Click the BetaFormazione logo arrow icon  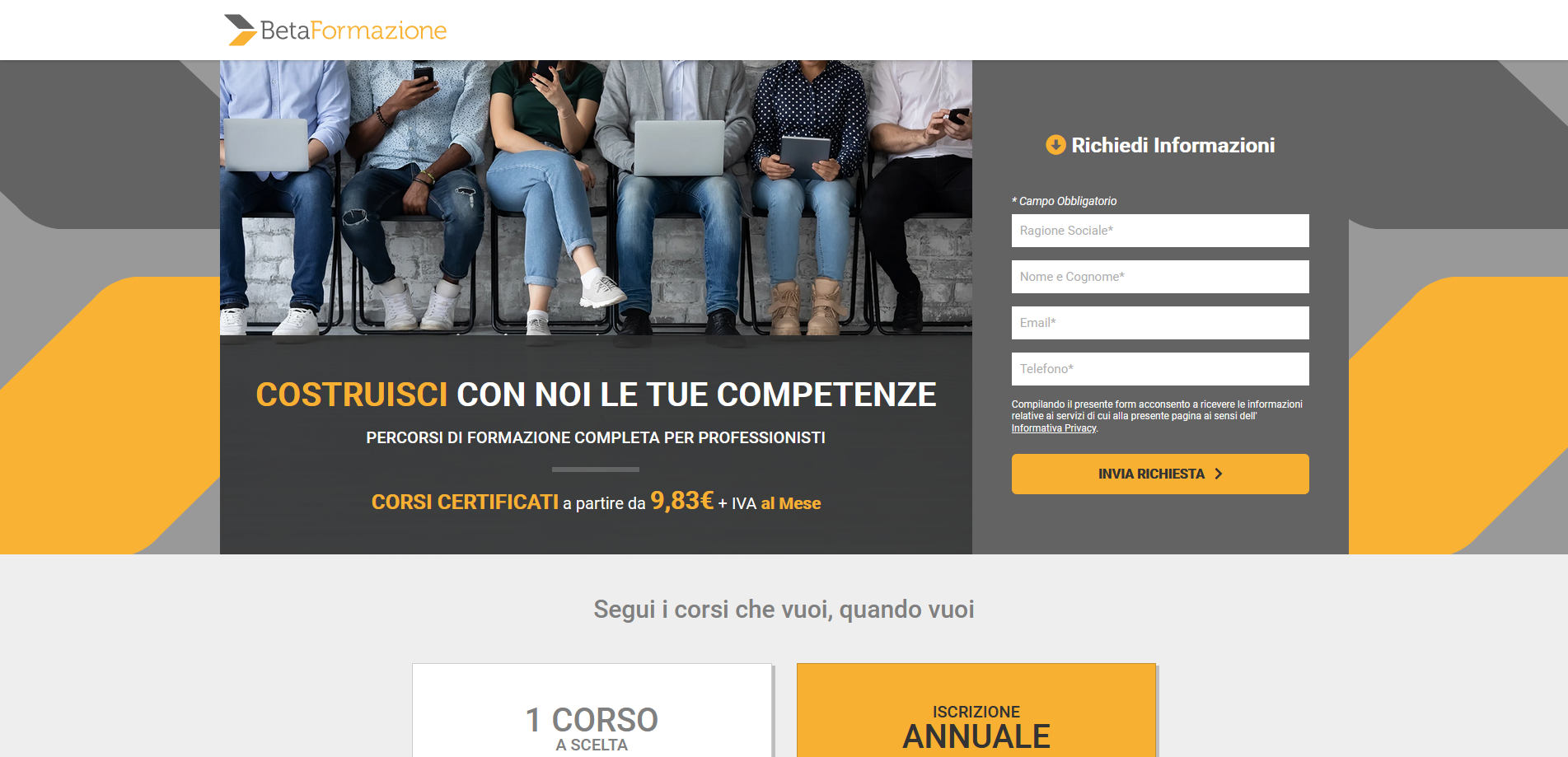click(x=240, y=30)
